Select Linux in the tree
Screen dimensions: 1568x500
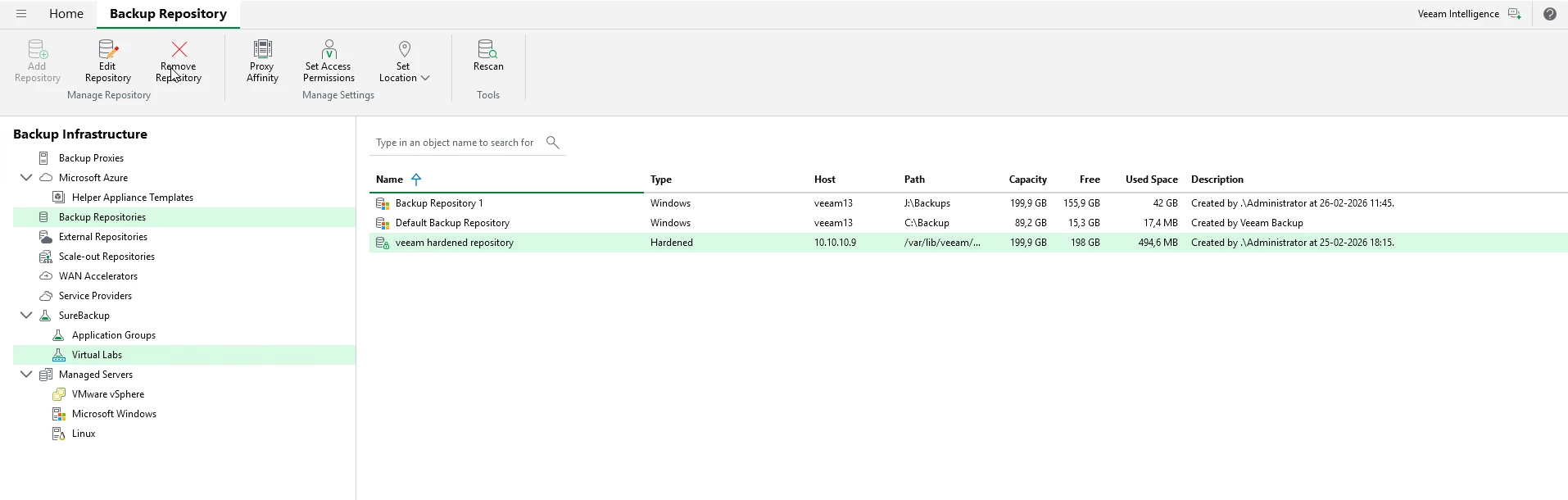click(84, 434)
